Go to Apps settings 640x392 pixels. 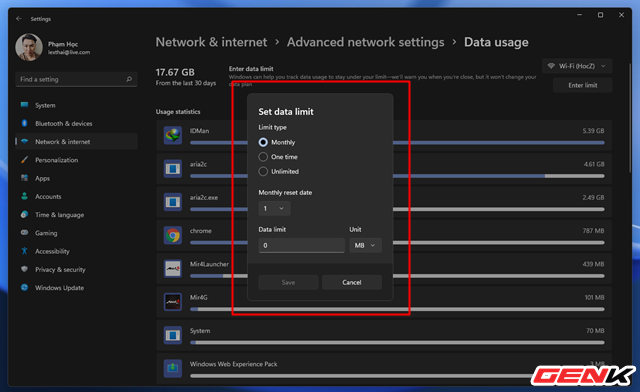(x=76, y=178)
